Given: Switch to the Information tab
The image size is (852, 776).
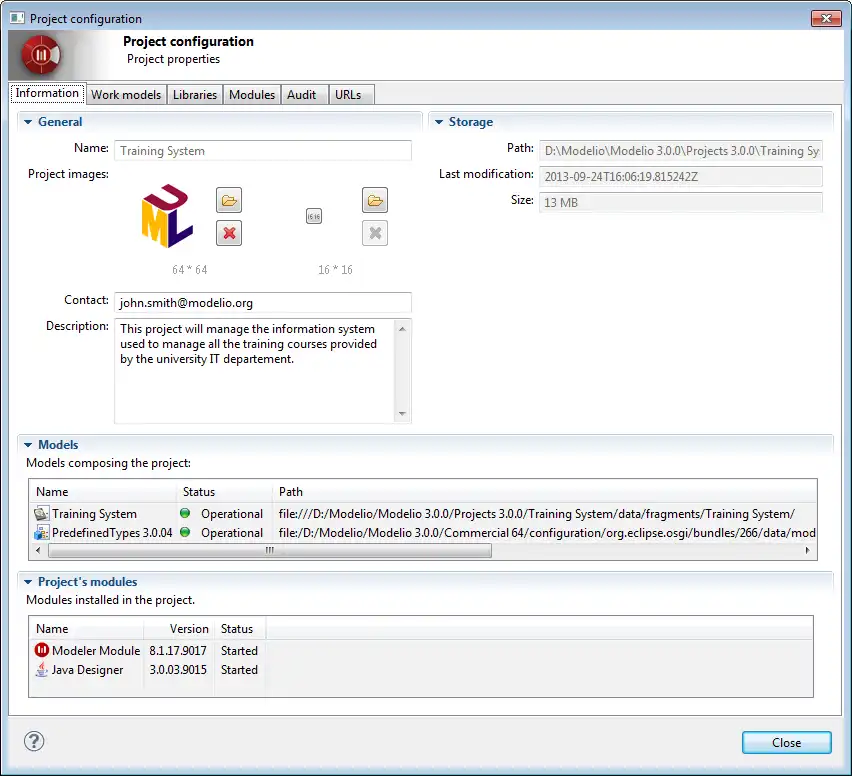Looking at the screenshot, I should click(47, 93).
